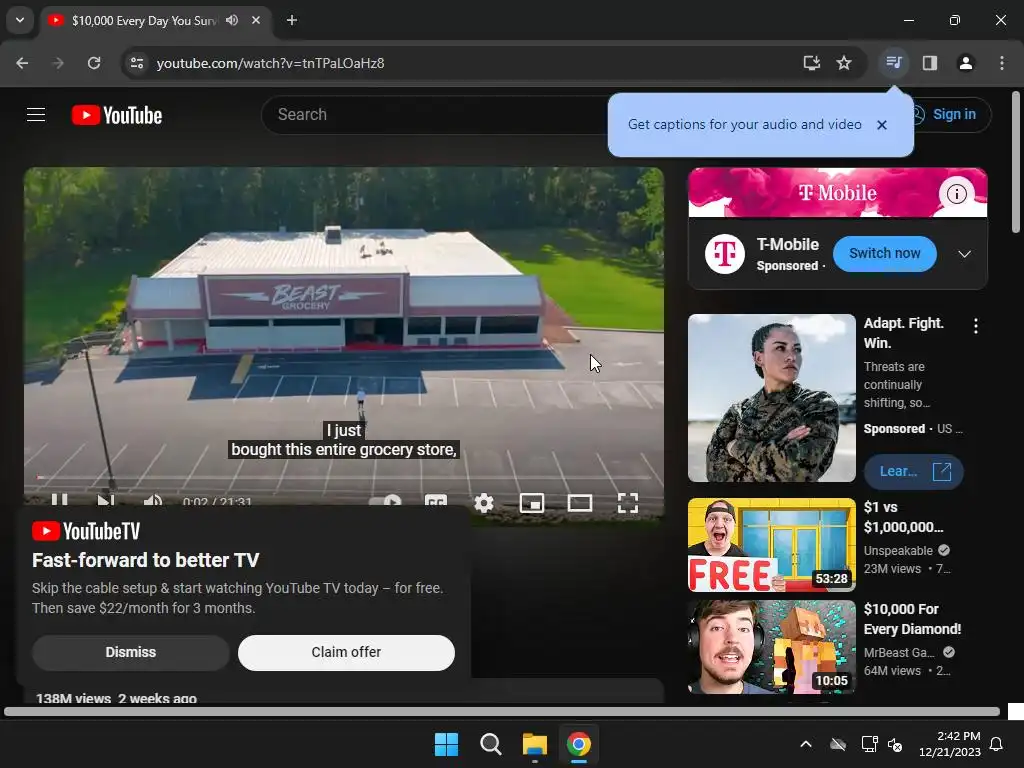Open the military ad thumbnail
This screenshot has height=768, width=1024.
tap(771, 398)
